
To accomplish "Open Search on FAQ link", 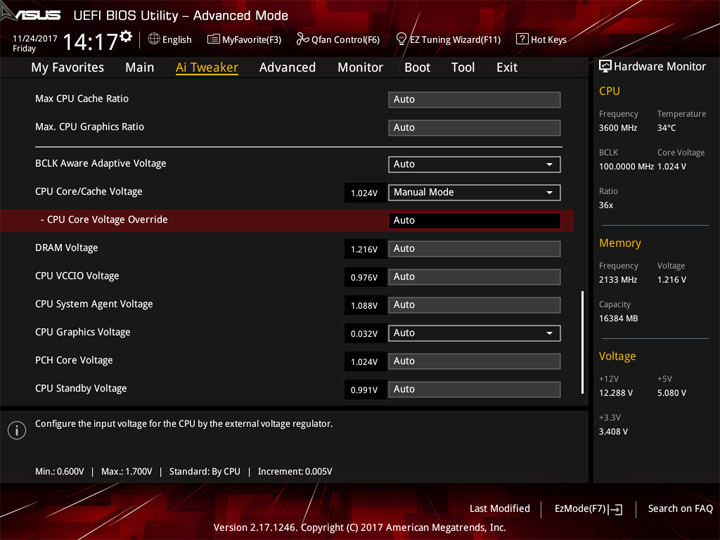I will [x=680, y=508].
